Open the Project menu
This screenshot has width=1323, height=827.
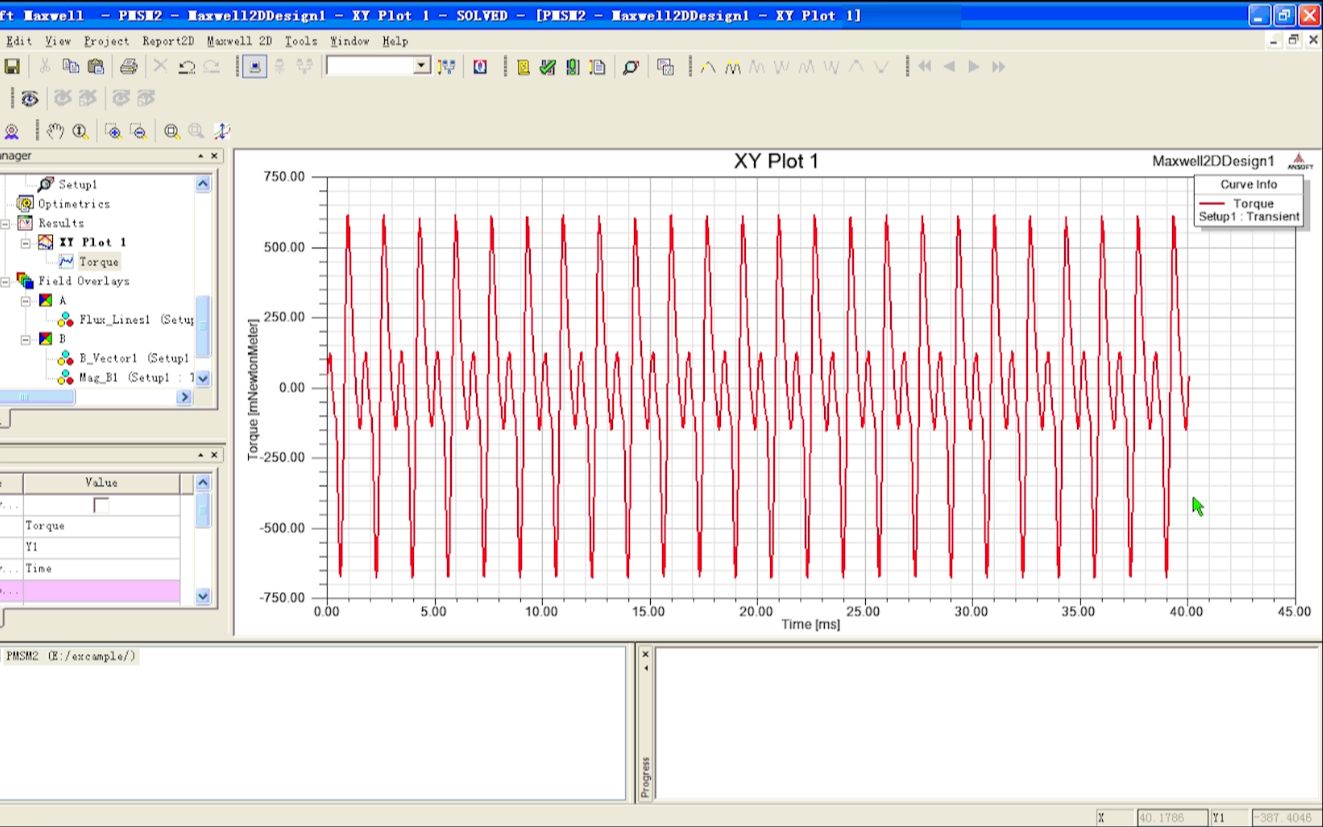click(106, 41)
